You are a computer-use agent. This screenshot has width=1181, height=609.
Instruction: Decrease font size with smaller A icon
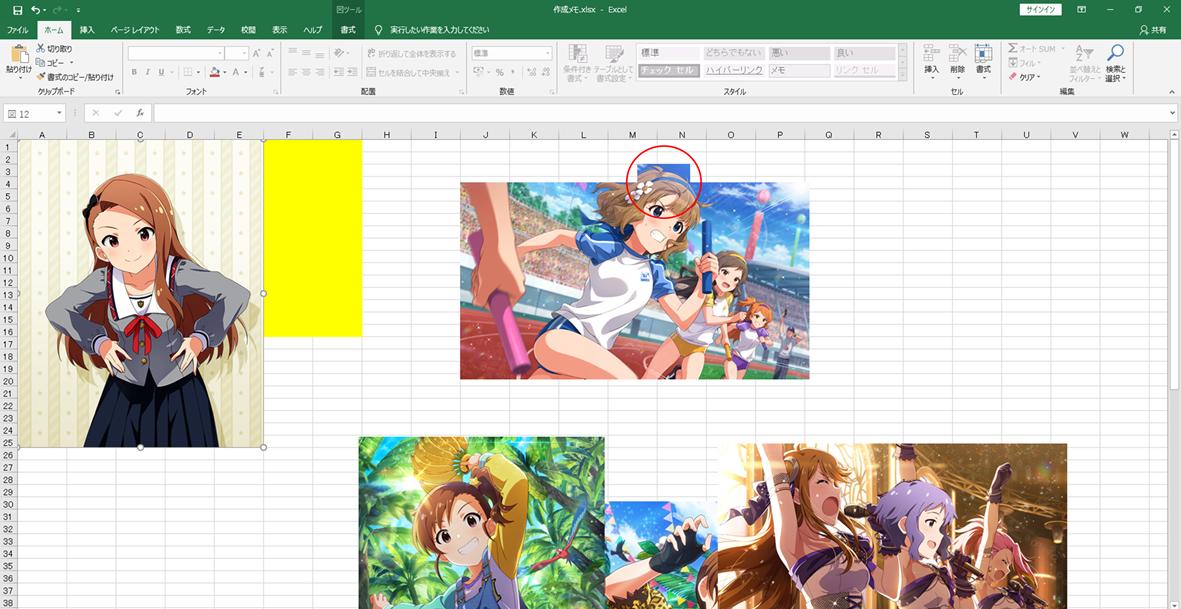(270, 53)
